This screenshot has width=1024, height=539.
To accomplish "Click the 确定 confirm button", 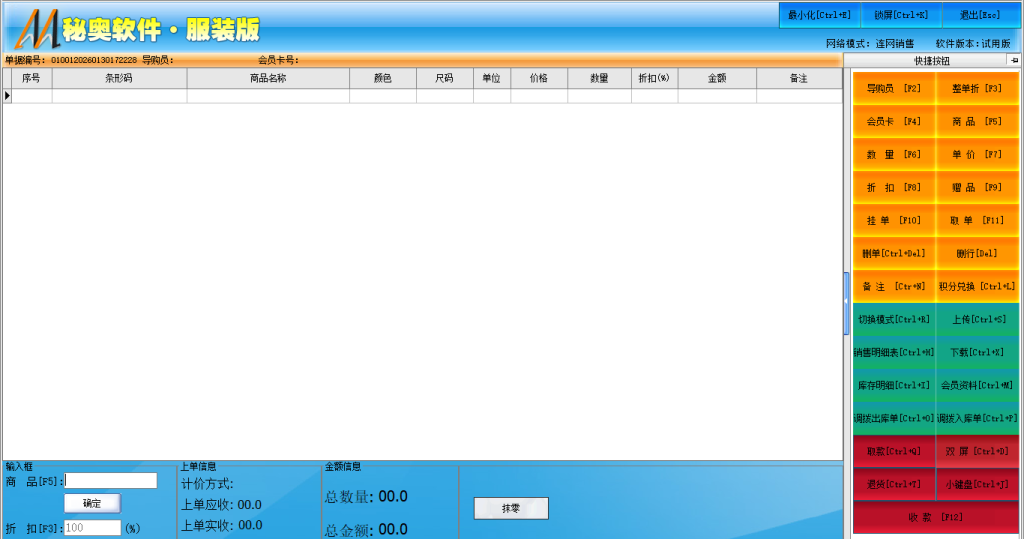I will (91, 502).
